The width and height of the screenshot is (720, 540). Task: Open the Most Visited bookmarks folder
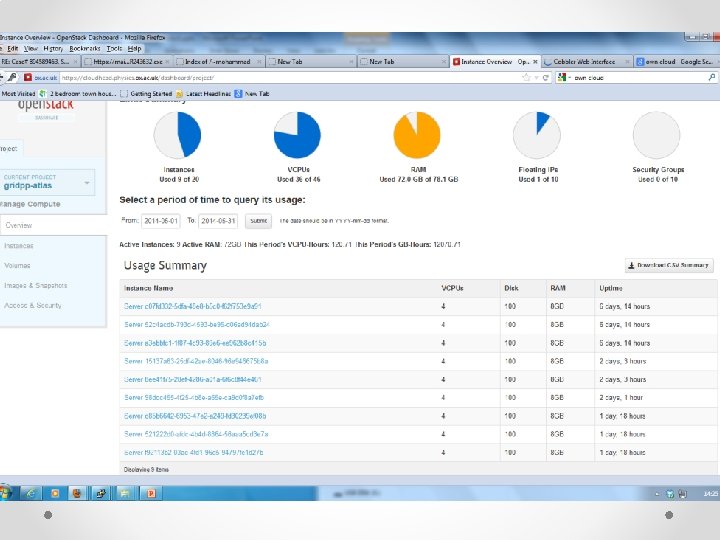(18, 94)
